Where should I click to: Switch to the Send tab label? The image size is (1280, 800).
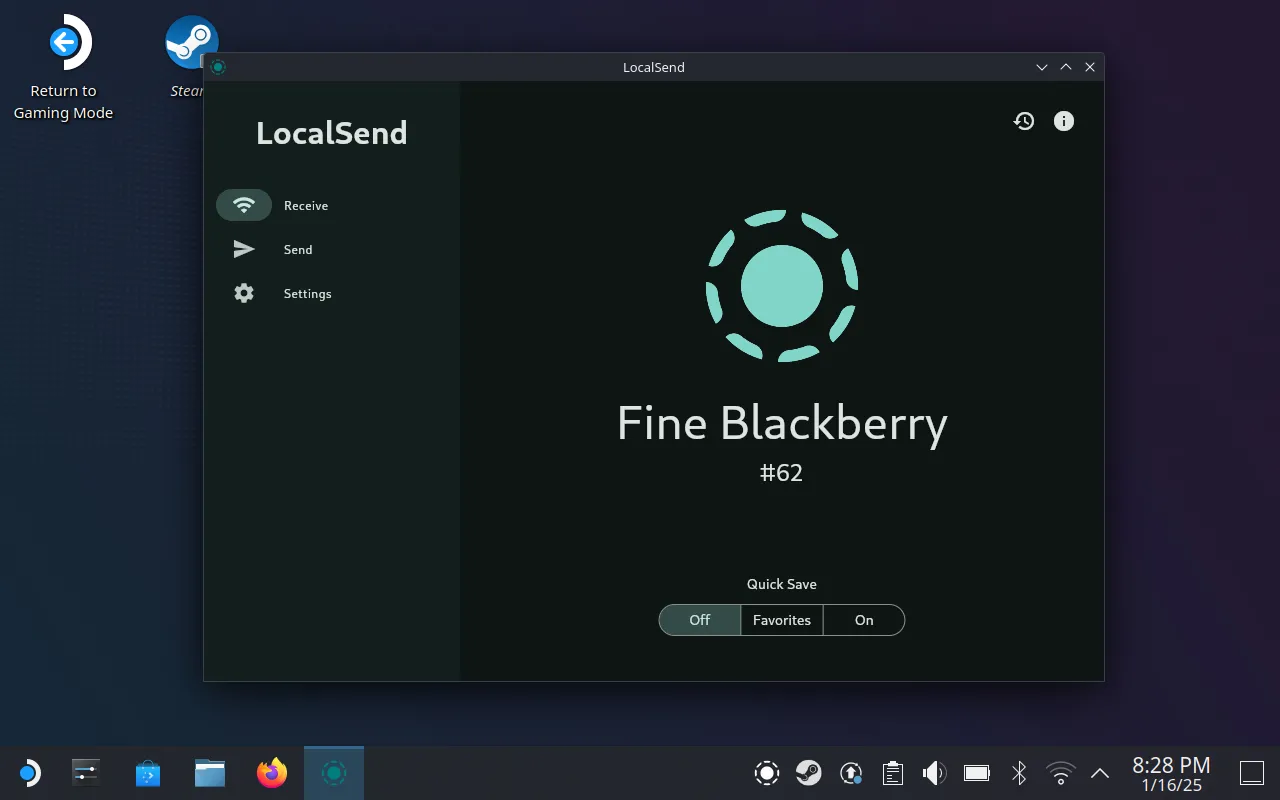tap(298, 249)
